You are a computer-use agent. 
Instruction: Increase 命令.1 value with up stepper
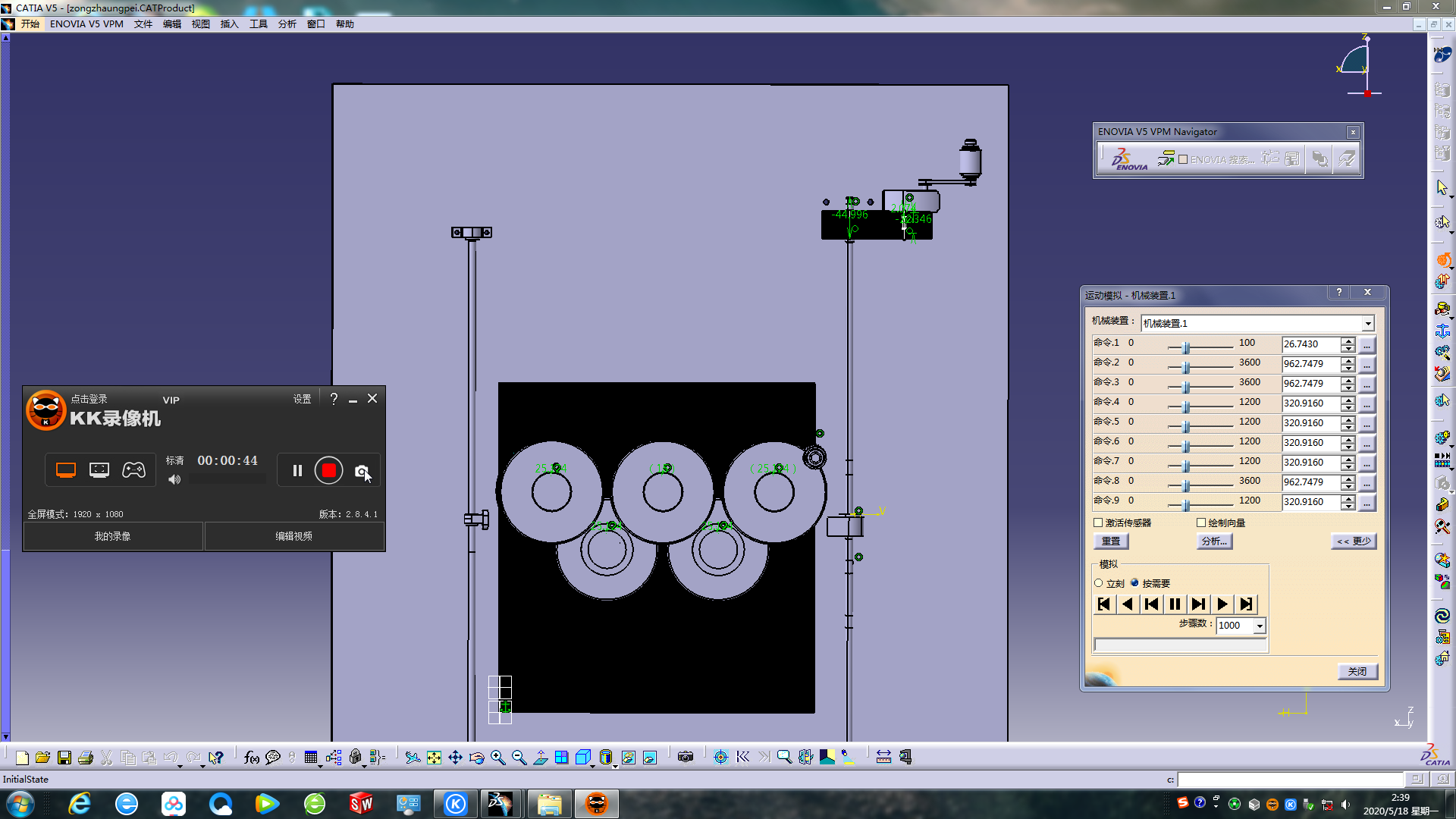1348,340
